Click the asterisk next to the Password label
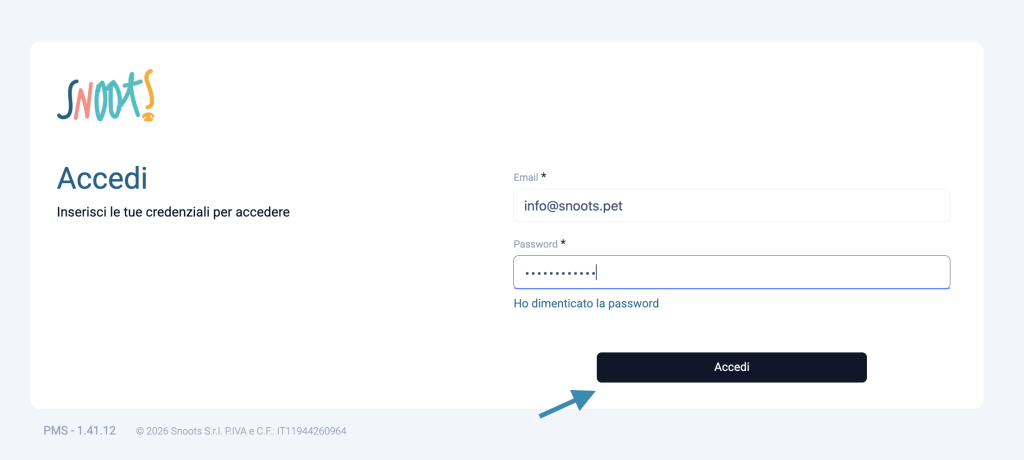 tap(563, 242)
